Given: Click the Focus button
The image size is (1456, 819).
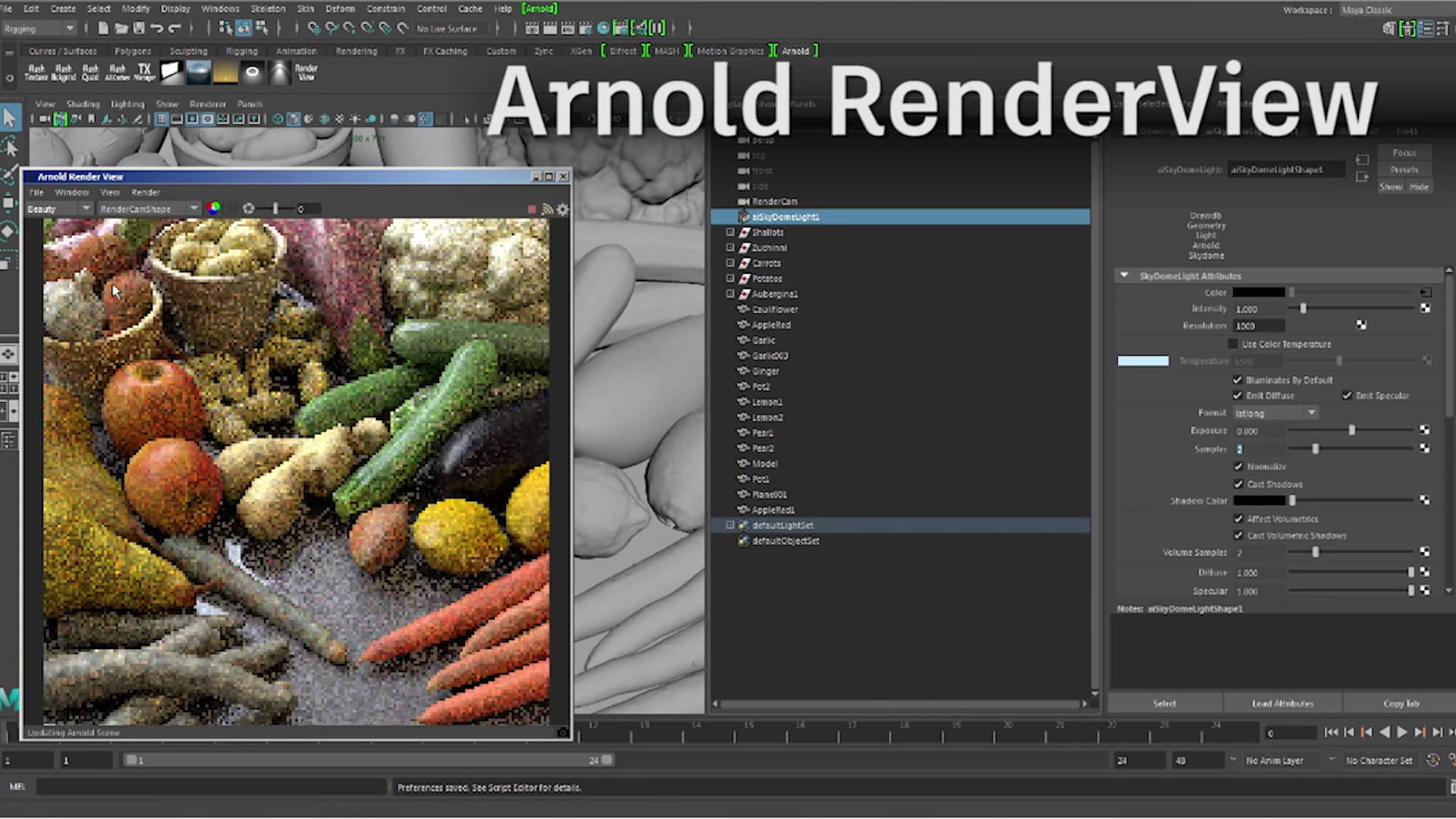Looking at the screenshot, I should click(1404, 152).
